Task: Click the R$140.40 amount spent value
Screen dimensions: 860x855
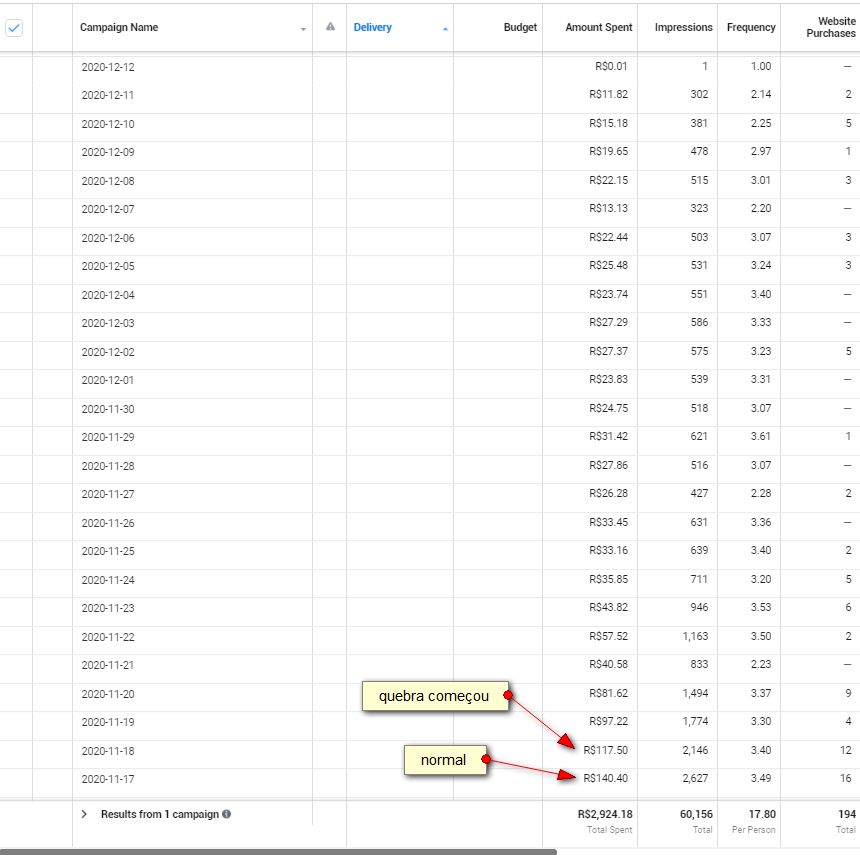Action: (606, 778)
